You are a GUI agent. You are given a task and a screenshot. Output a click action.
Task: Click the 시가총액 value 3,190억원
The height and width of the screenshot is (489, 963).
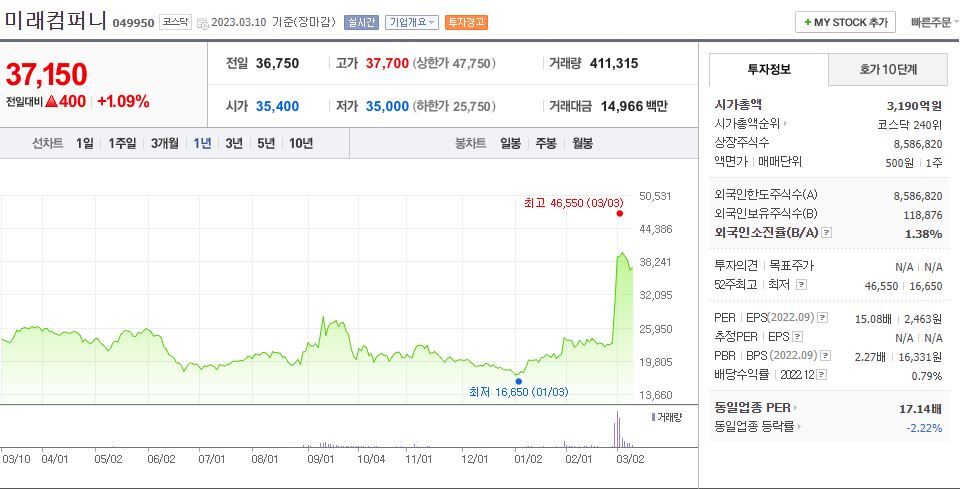click(914, 106)
